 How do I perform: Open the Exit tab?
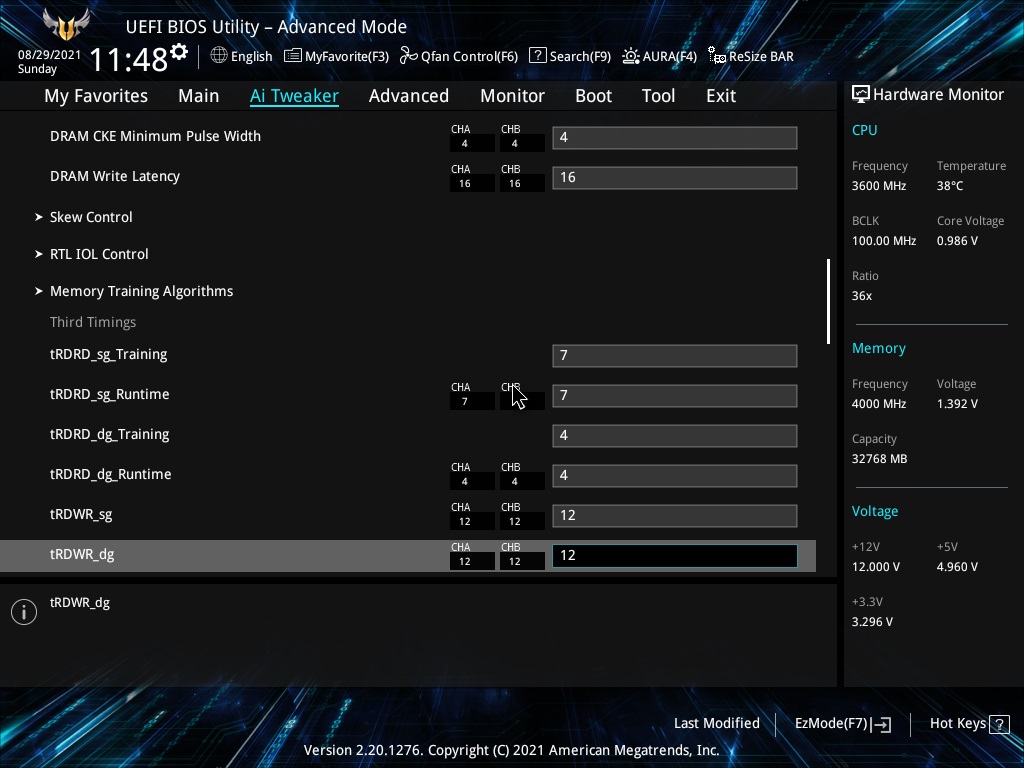coord(721,96)
